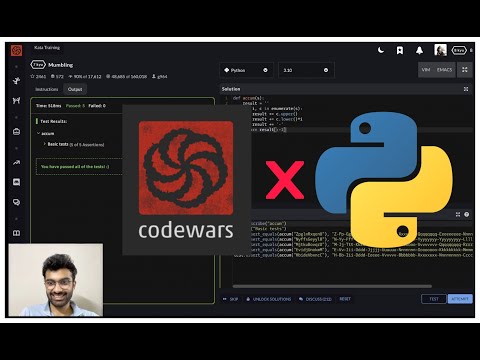
Task: Click the Test Results heading
Action: click(53, 121)
